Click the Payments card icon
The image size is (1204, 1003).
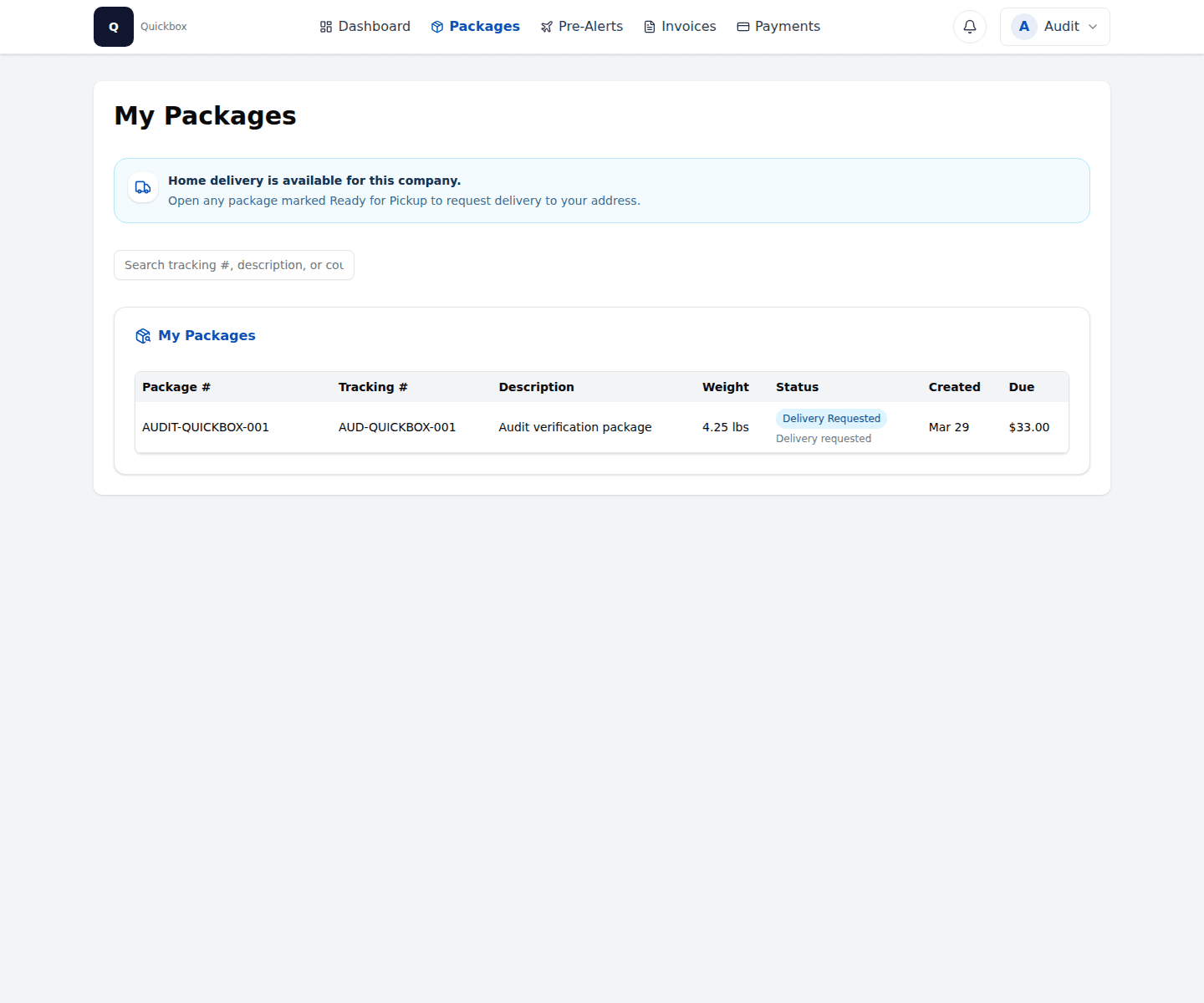pos(742,26)
